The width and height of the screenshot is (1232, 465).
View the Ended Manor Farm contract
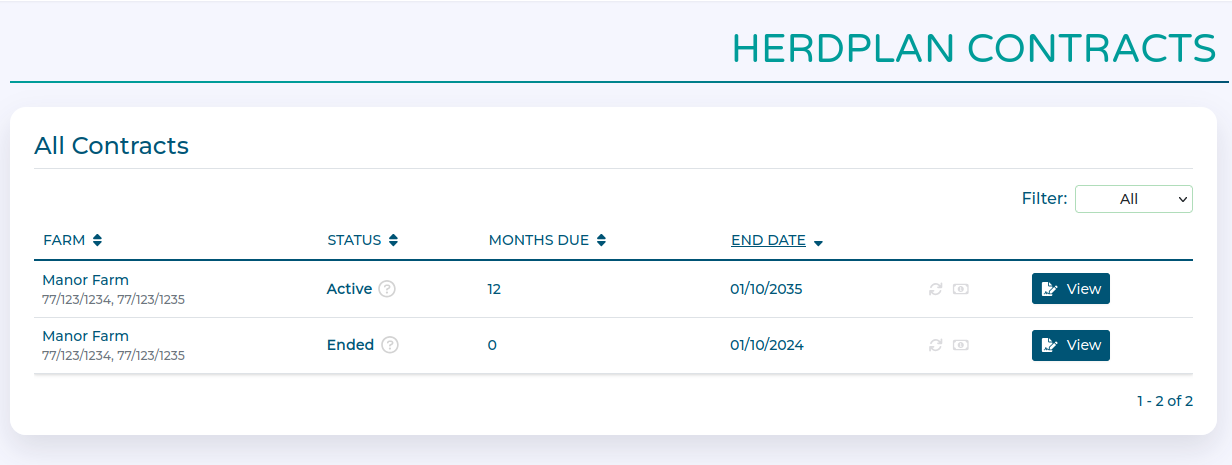pos(1070,345)
